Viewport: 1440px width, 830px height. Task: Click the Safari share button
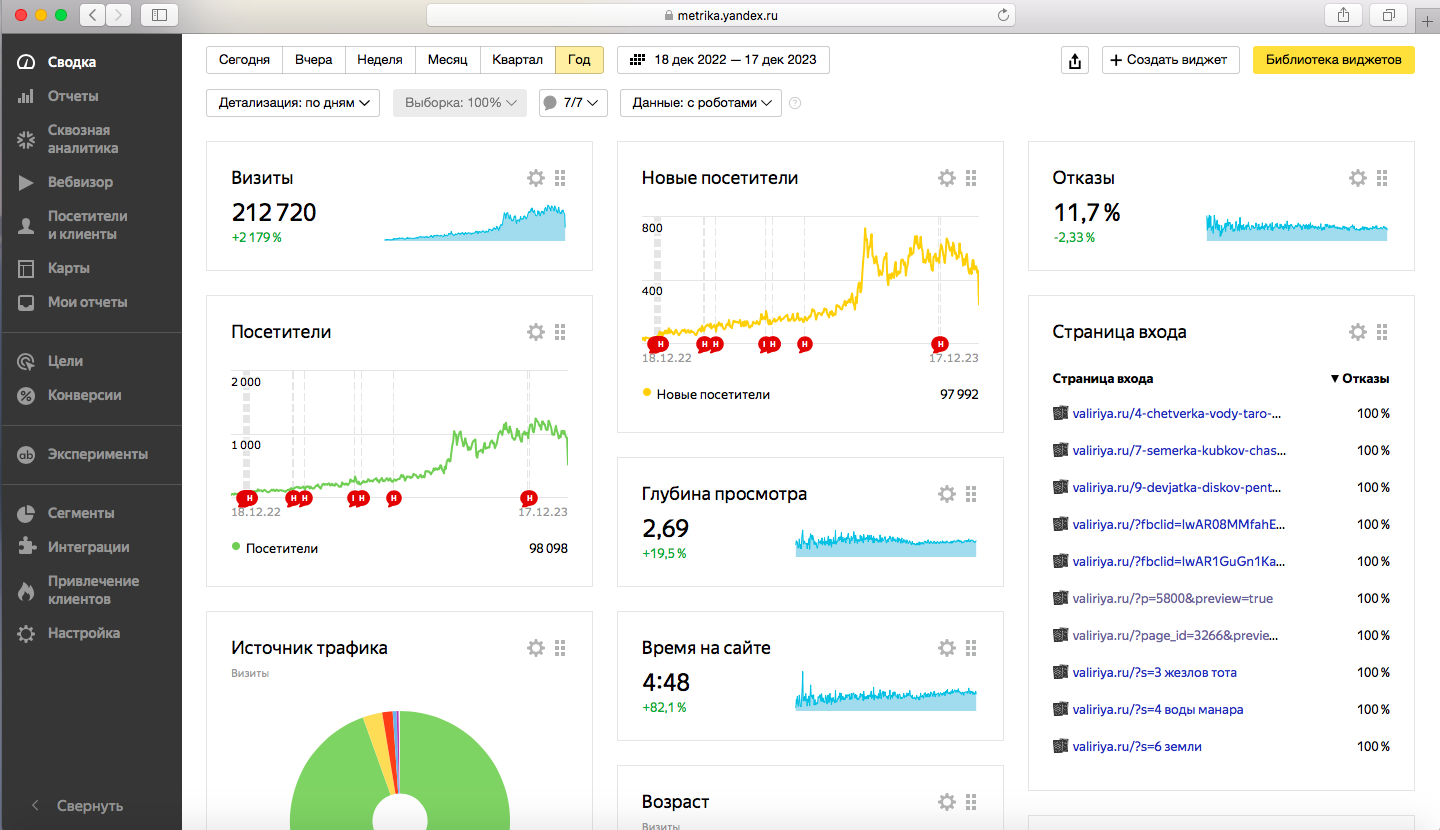pyautogui.click(x=1342, y=15)
